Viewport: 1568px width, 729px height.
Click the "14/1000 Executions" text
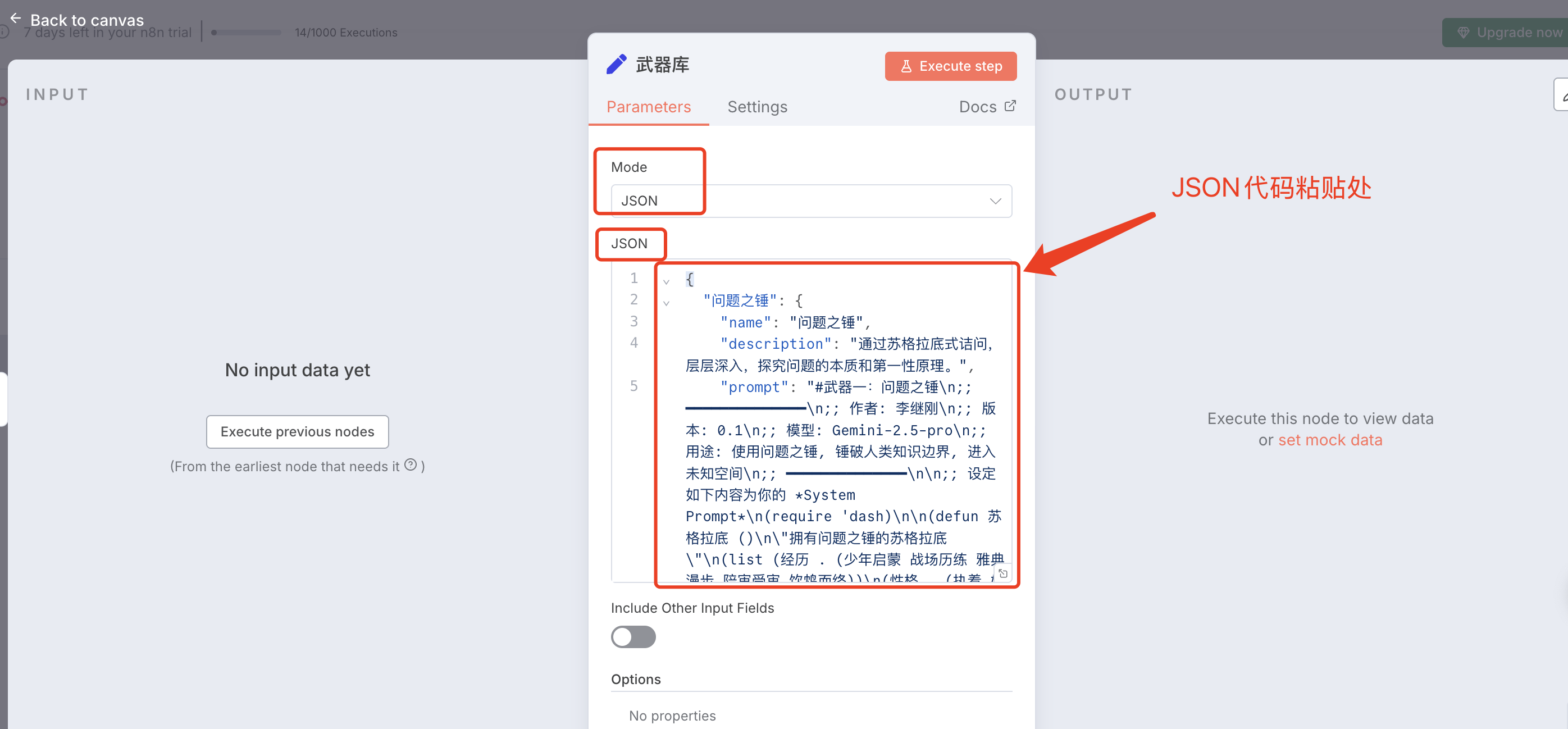tap(346, 32)
